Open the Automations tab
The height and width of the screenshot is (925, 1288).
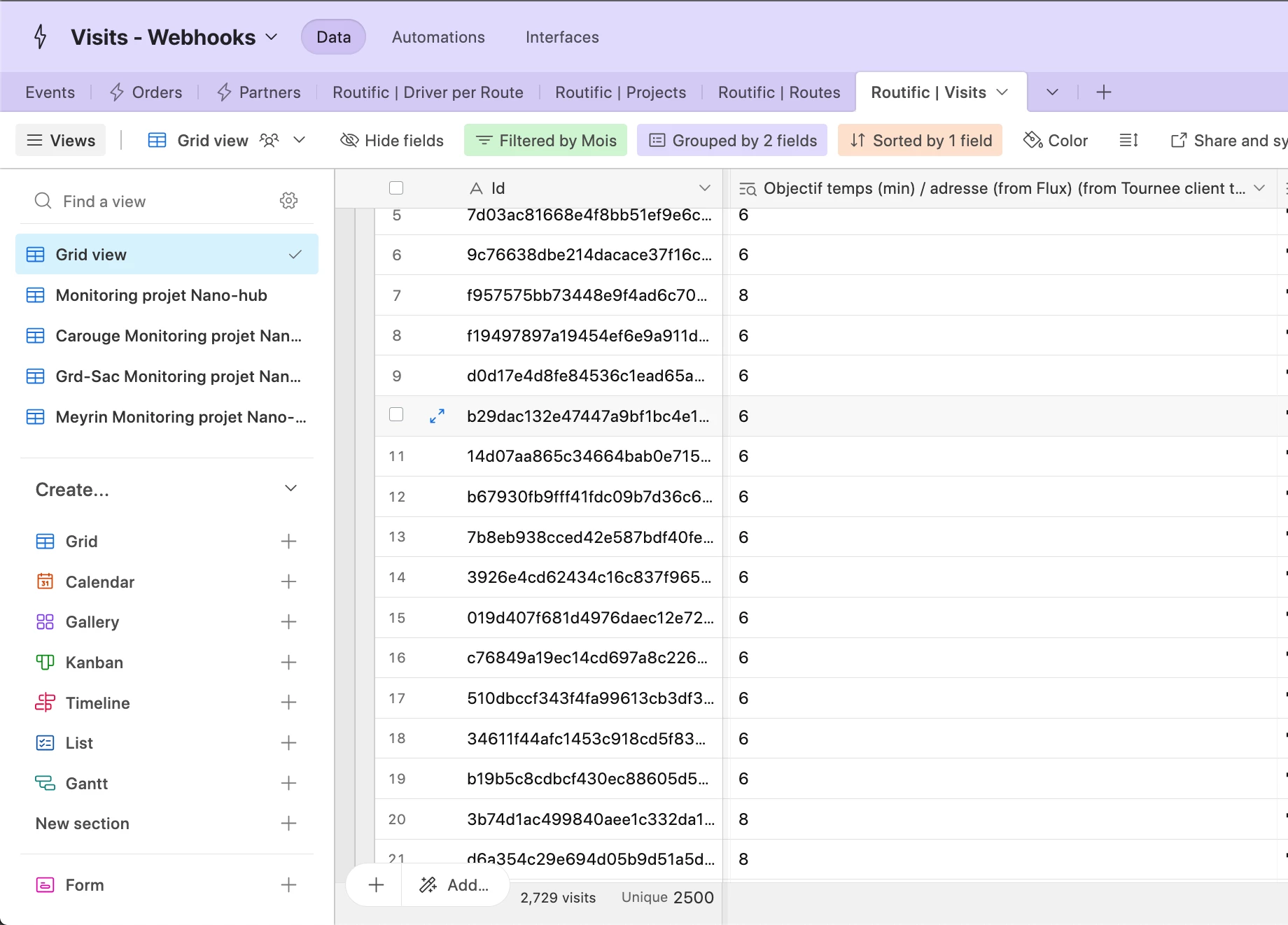[x=438, y=37]
